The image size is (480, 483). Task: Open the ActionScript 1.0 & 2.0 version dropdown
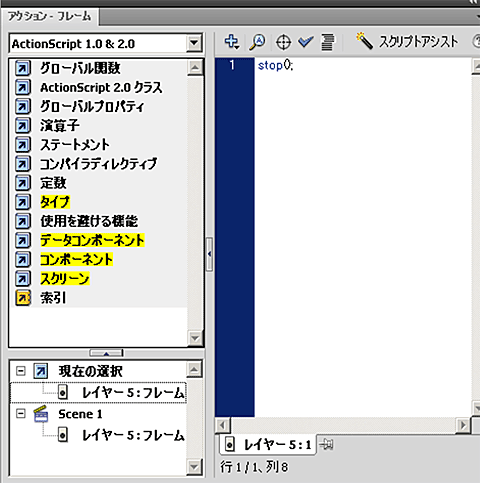tap(194, 43)
